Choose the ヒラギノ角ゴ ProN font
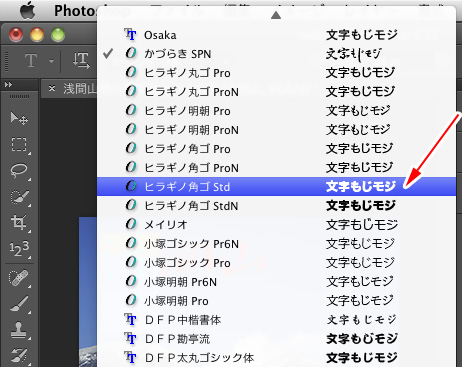The image size is (462, 367). click(276, 168)
